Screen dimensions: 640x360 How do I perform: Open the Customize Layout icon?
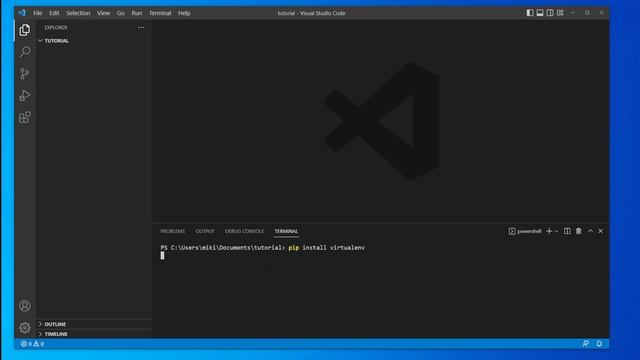560,13
